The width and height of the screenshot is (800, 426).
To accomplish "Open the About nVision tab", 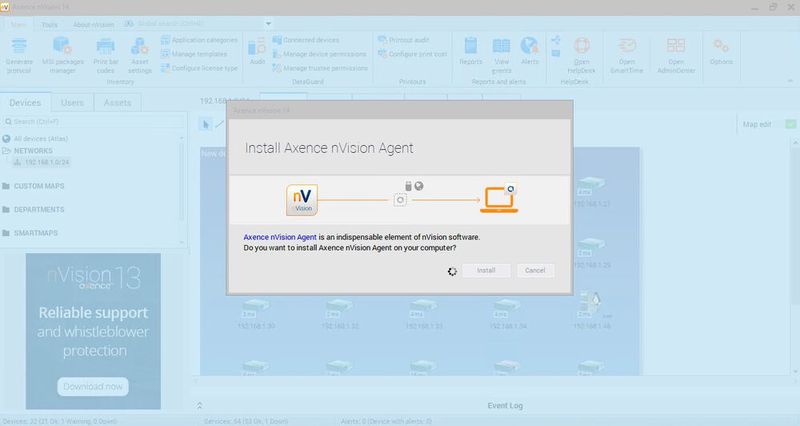I will tap(93, 24).
